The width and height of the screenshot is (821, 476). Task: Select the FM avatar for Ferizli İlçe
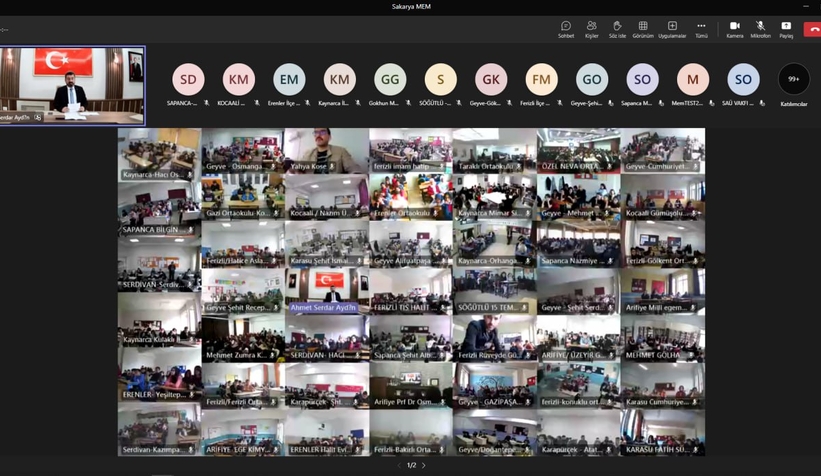(541, 80)
